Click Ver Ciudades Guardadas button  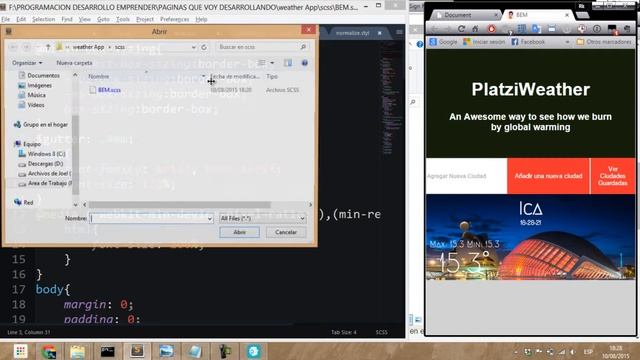(613, 176)
